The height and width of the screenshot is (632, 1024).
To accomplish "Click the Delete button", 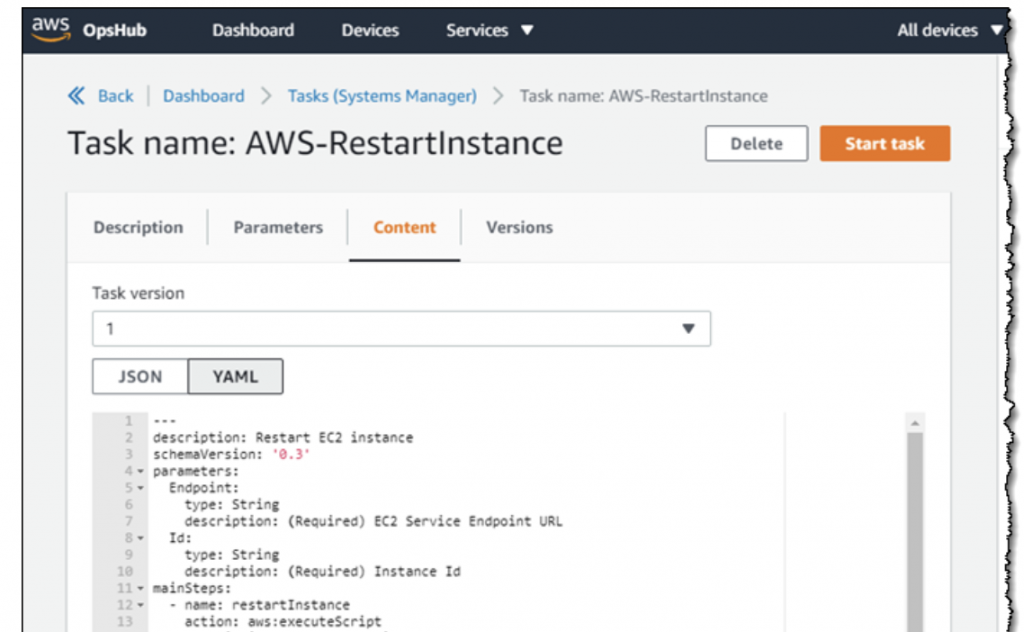I will [756, 144].
